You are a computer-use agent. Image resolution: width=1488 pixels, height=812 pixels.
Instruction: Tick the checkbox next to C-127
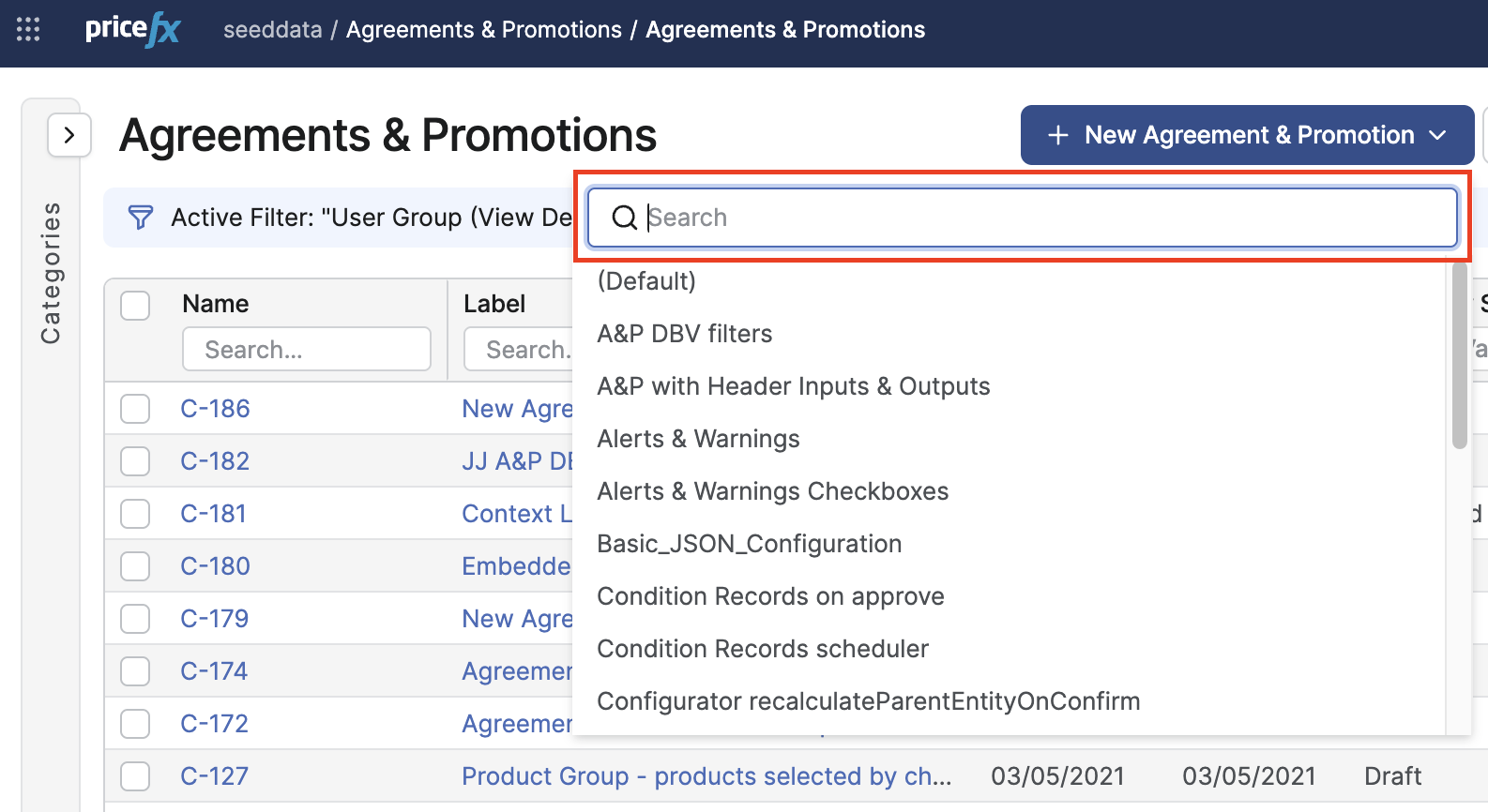pyautogui.click(x=135, y=776)
